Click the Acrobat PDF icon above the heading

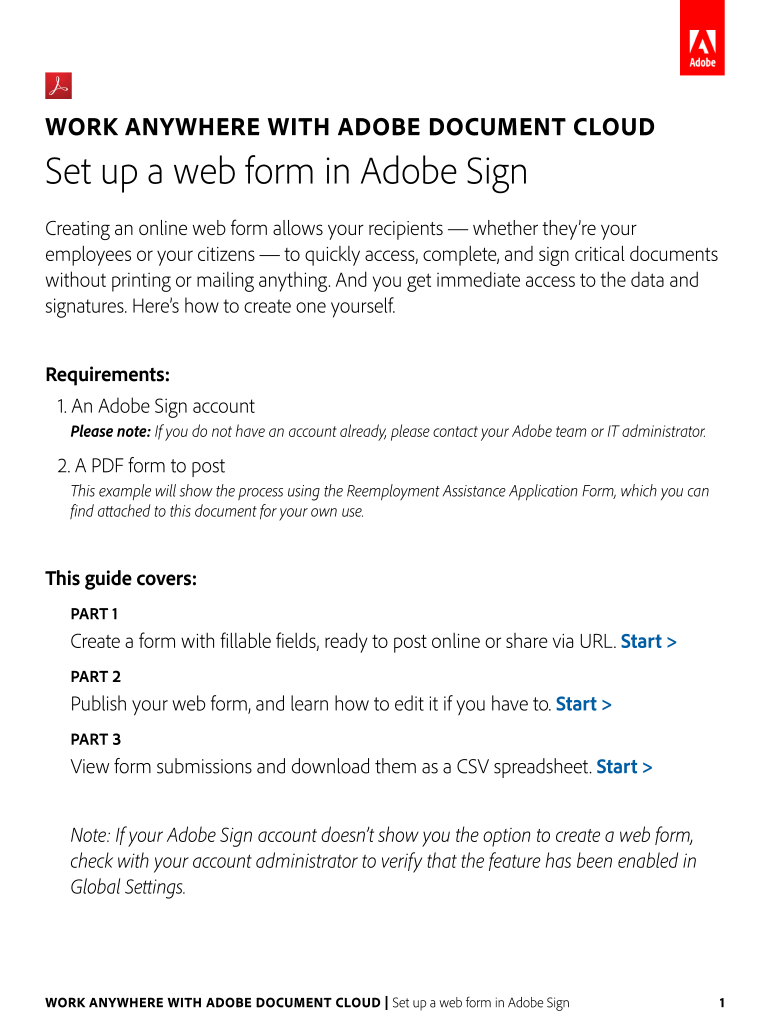(57, 86)
